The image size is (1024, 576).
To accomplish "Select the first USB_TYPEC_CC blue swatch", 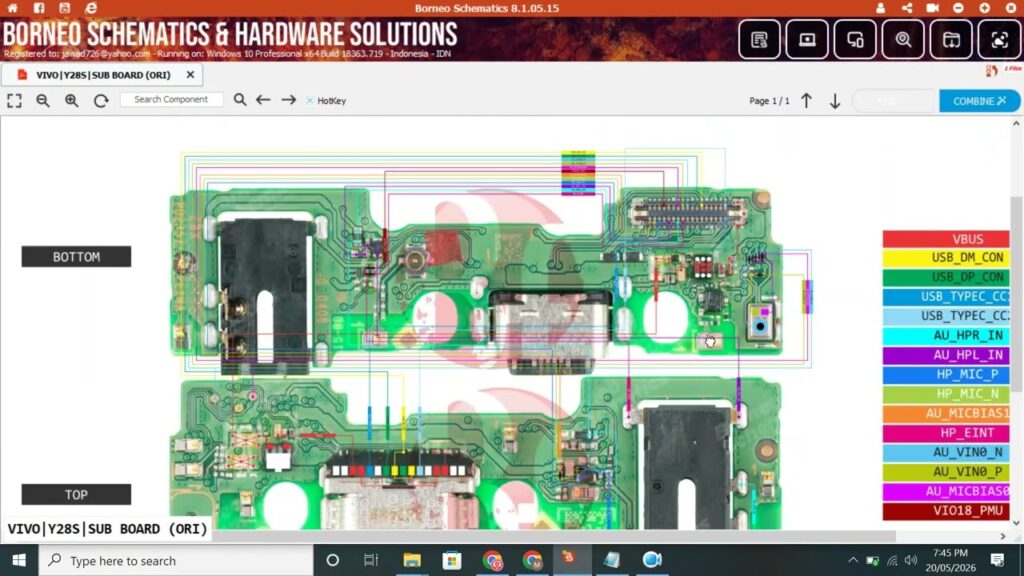I will tap(946, 296).
